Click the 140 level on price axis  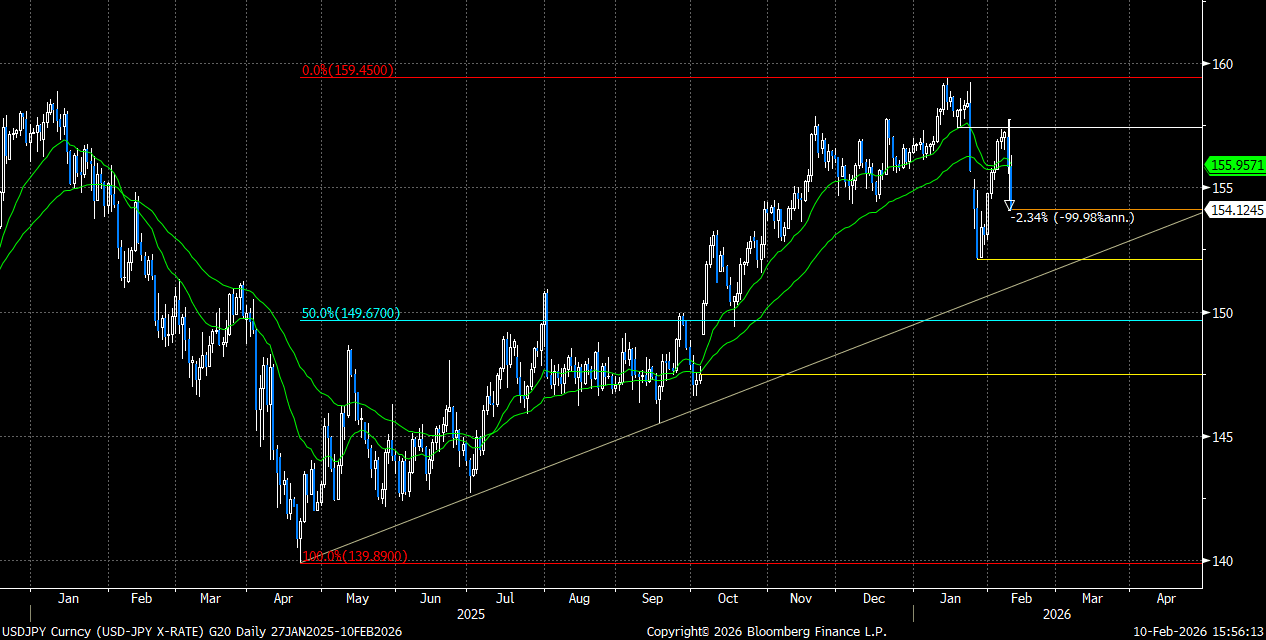1222,561
